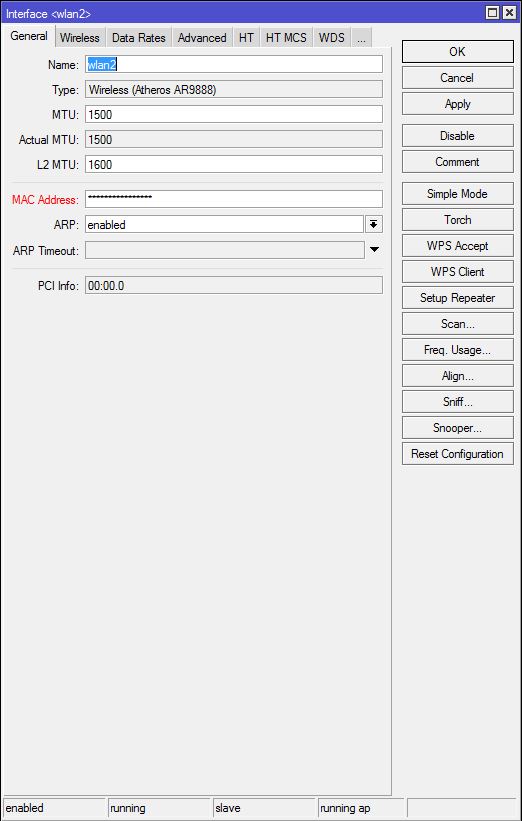Switch to the Wireless tab
522x821 pixels.
(x=80, y=38)
